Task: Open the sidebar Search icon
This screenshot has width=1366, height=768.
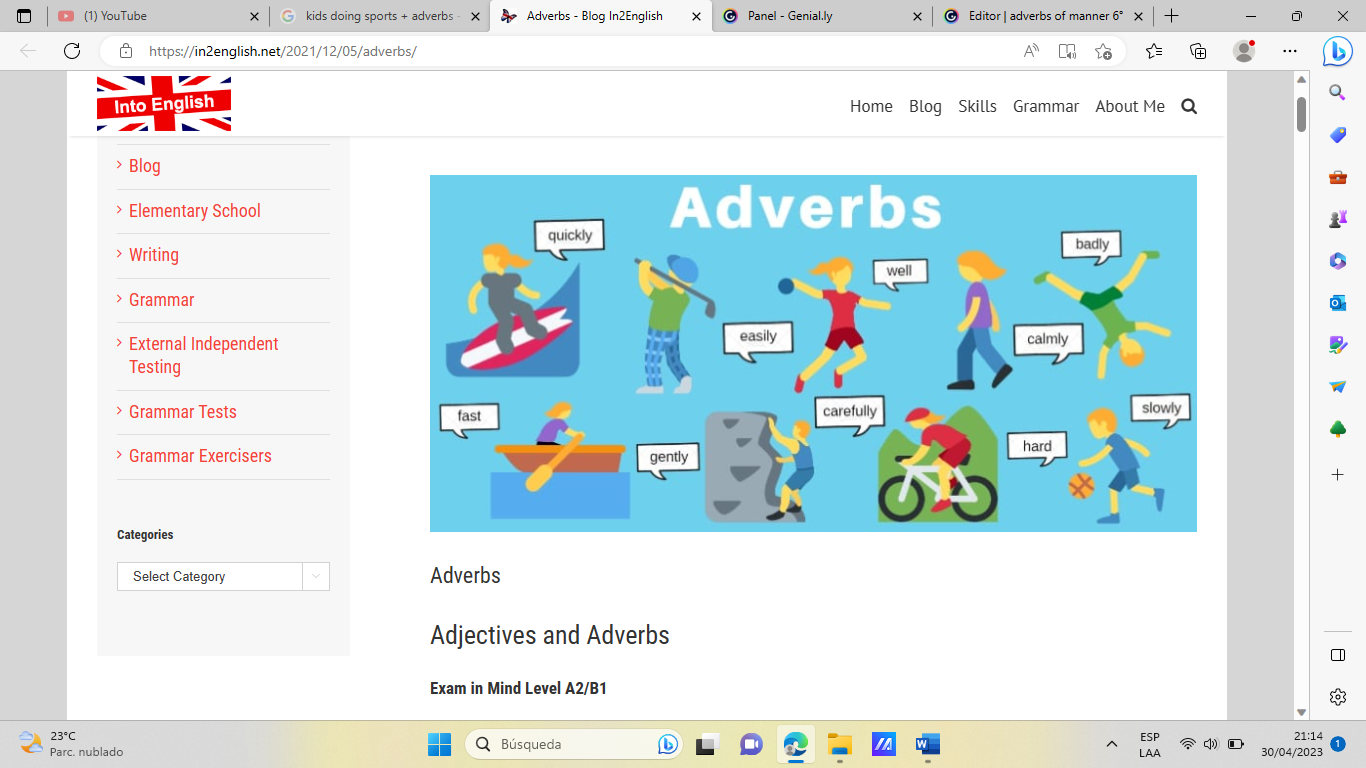Action: (x=1337, y=92)
